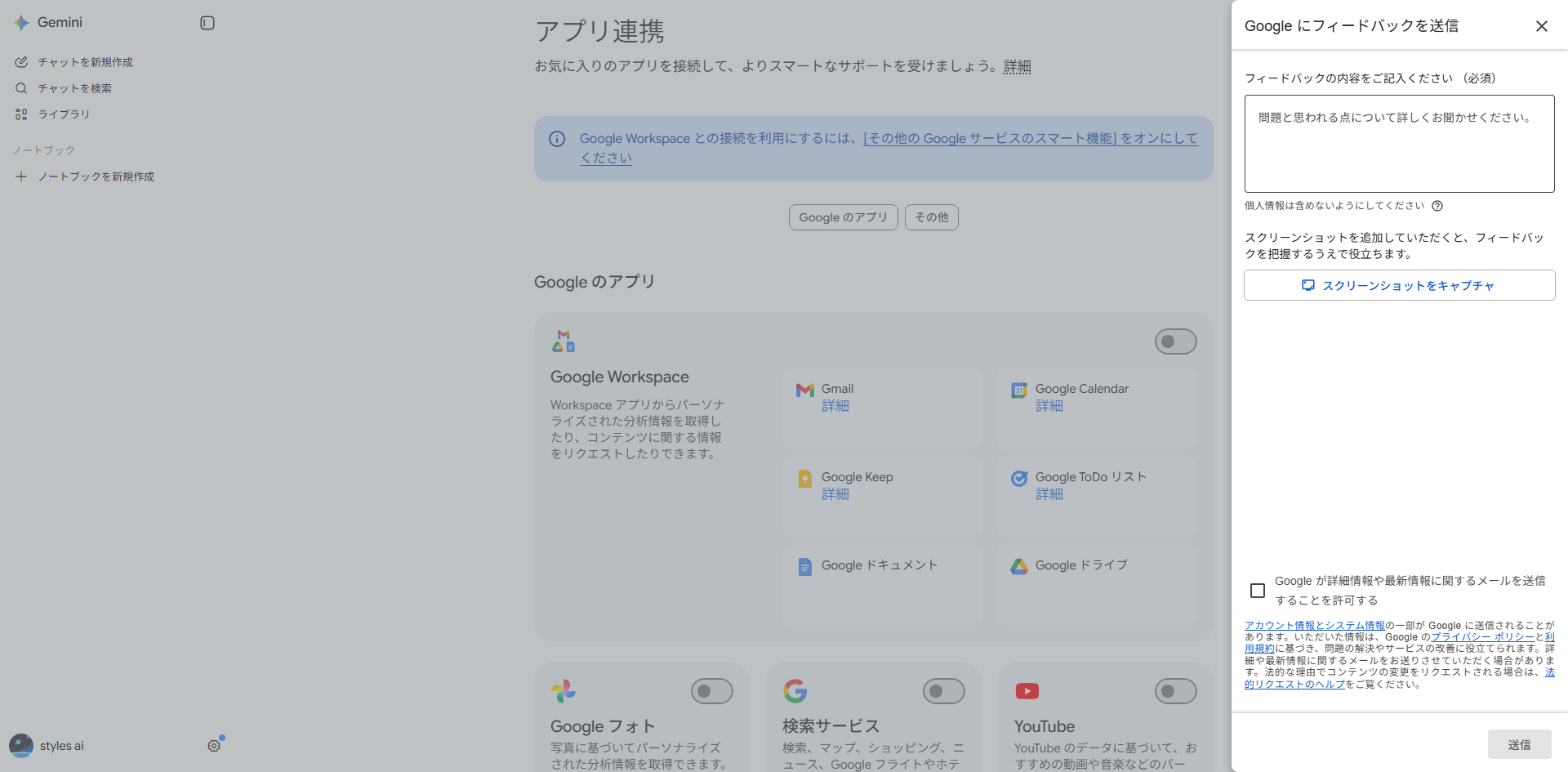Image resolution: width=1568 pixels, height=772 pixels.
Task: Open アカウント情報とシステム情報 link
Action: pyautogui.click(x=1315, y=626)
